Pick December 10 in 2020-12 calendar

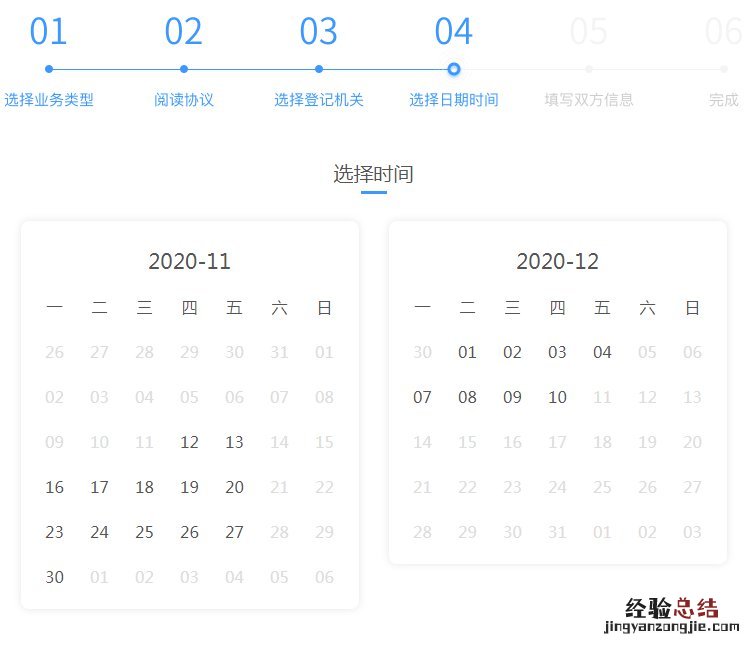point(557,397)
